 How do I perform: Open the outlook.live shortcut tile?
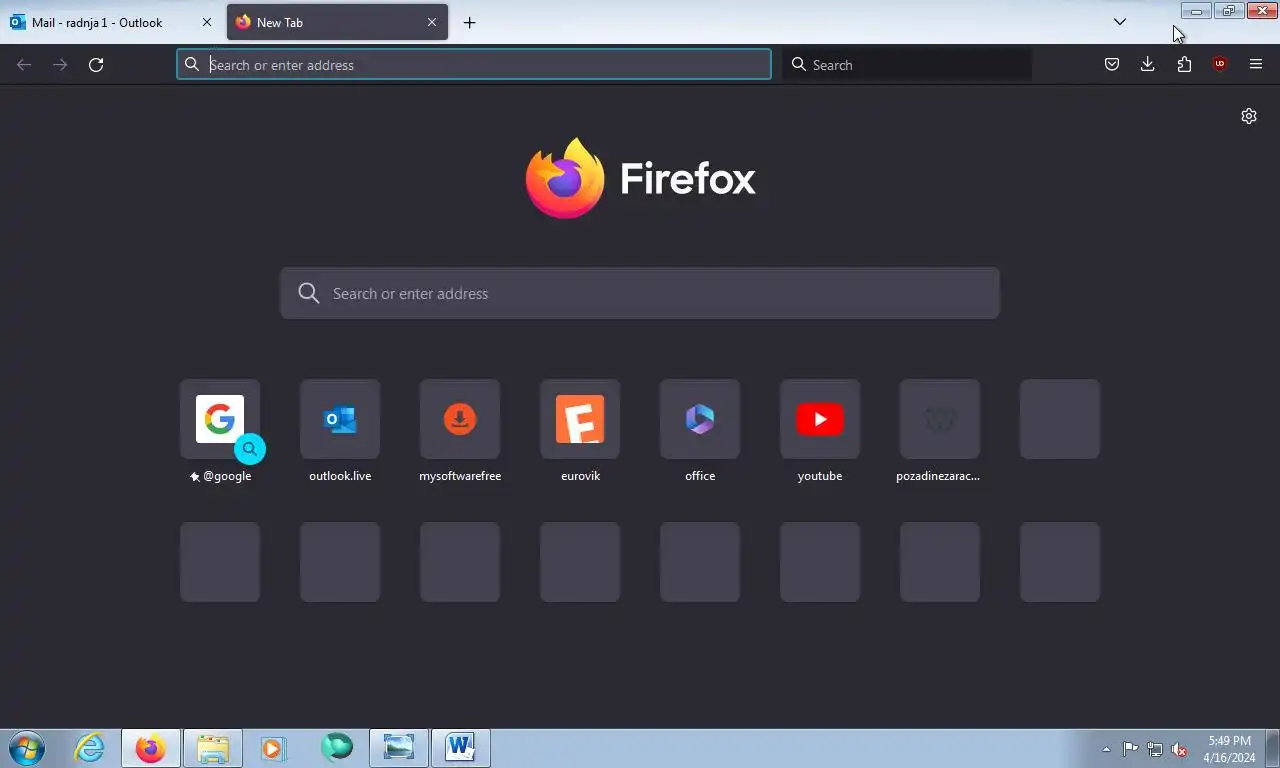340,419
